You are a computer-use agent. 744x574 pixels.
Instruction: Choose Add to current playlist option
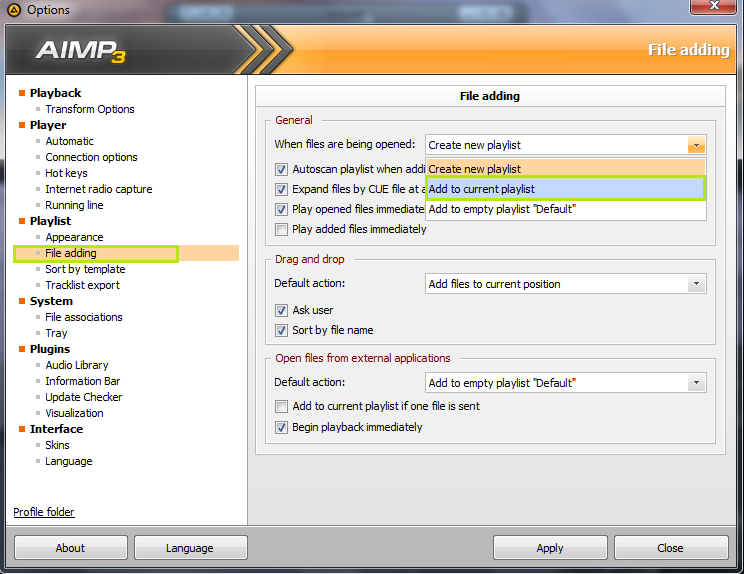click(566, 189)
